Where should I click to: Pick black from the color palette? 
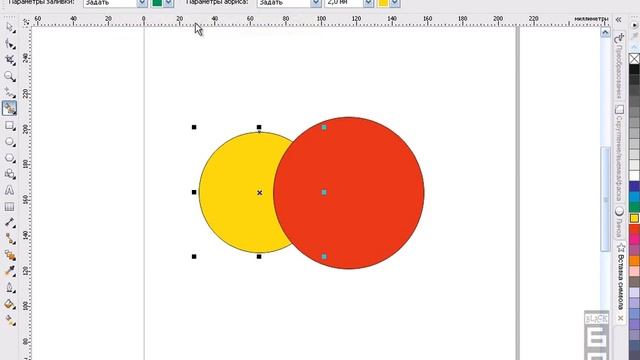click(x=634, y=69)
